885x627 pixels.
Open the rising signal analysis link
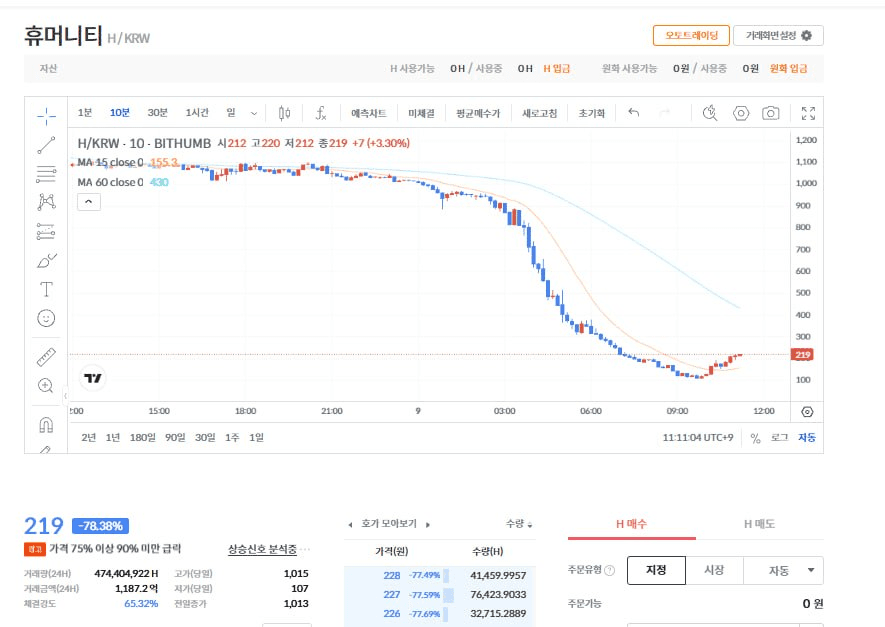[x=262, y=549]
